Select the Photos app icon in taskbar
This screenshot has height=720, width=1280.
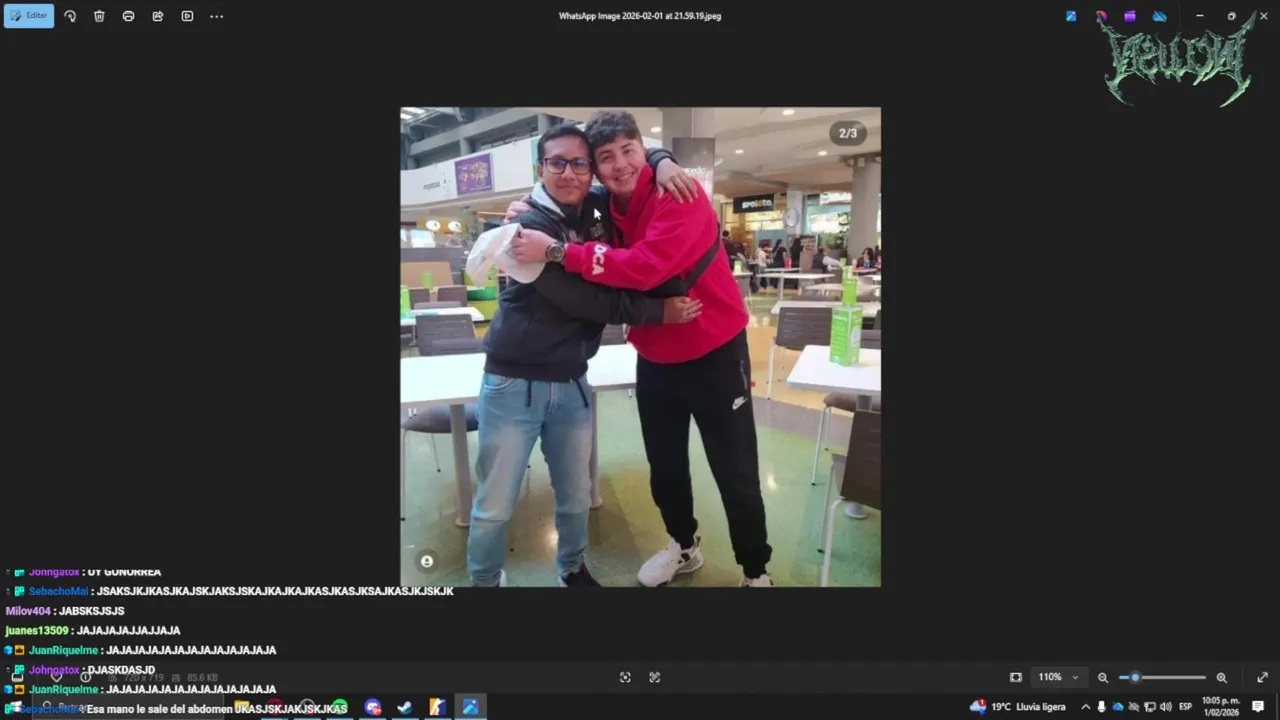(470, 707)
